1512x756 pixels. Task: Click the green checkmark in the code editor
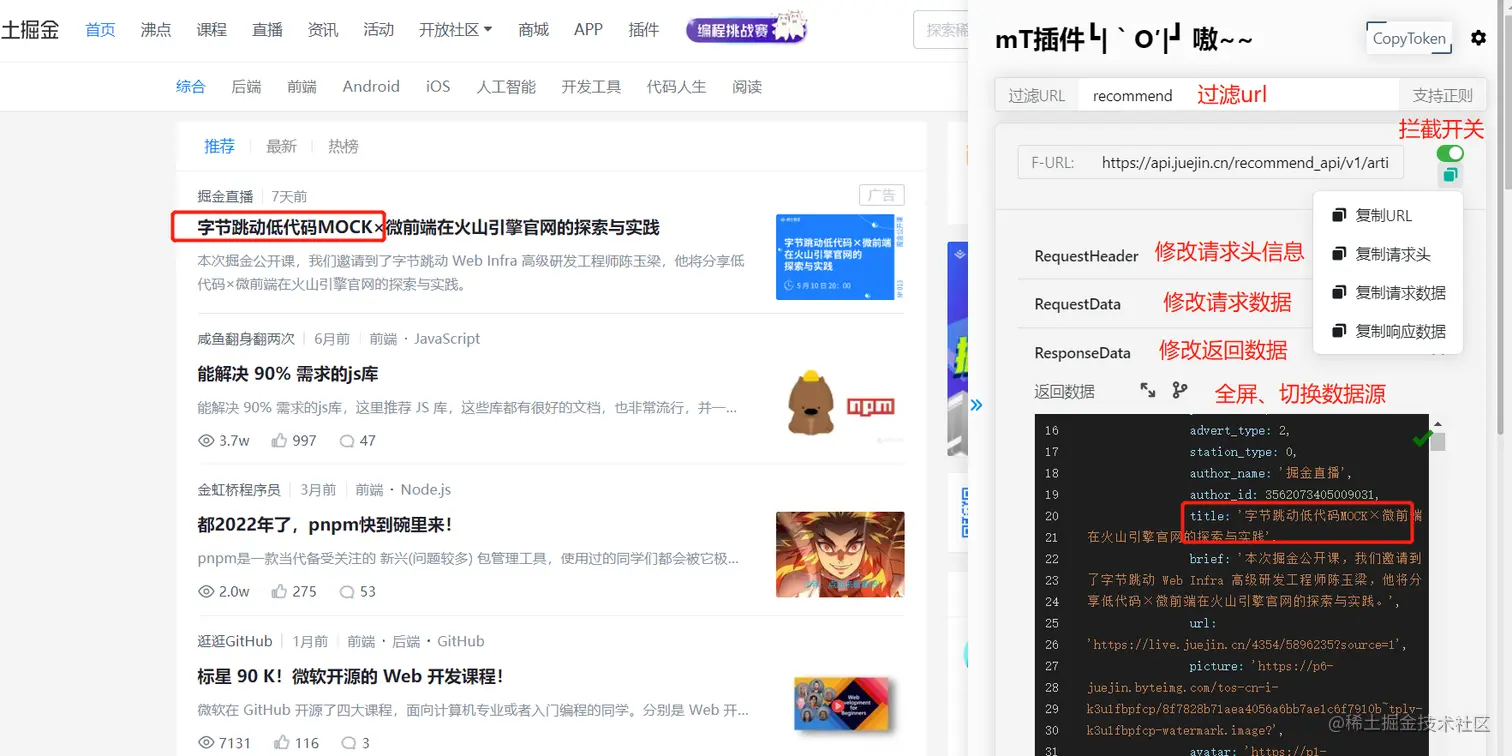1421,439
